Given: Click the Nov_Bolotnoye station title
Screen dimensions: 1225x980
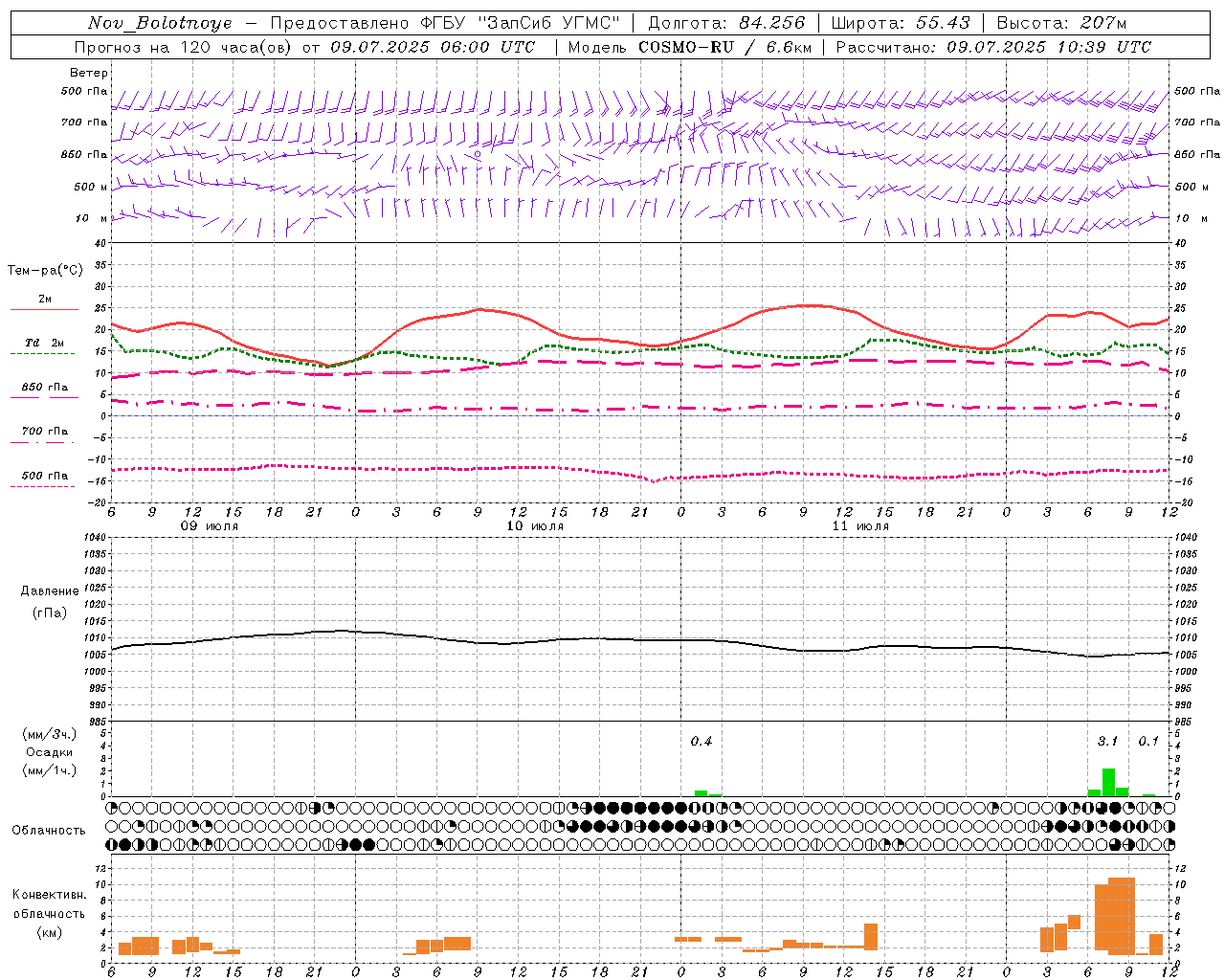Looking at the screenshot, I should (160, 23).
